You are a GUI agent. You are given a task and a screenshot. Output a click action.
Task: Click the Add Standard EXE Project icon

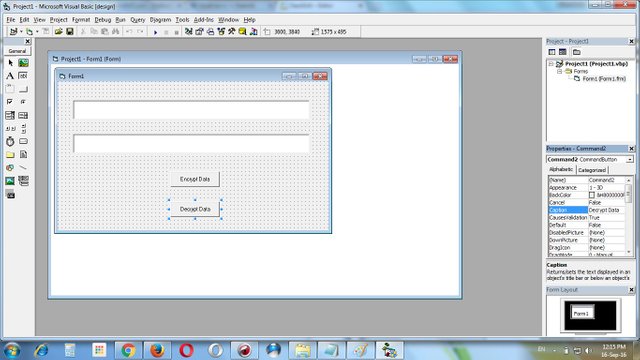tap(13, 31)
